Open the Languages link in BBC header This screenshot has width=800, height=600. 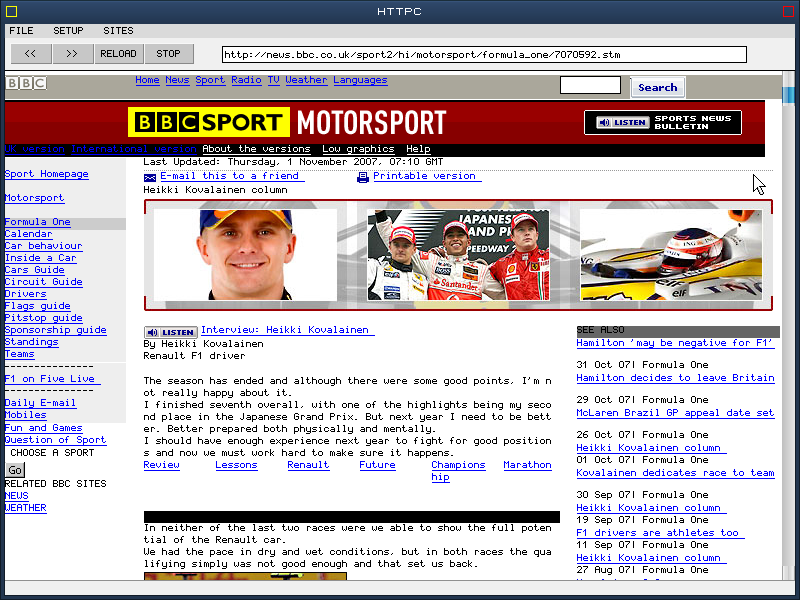click(360, 80)
